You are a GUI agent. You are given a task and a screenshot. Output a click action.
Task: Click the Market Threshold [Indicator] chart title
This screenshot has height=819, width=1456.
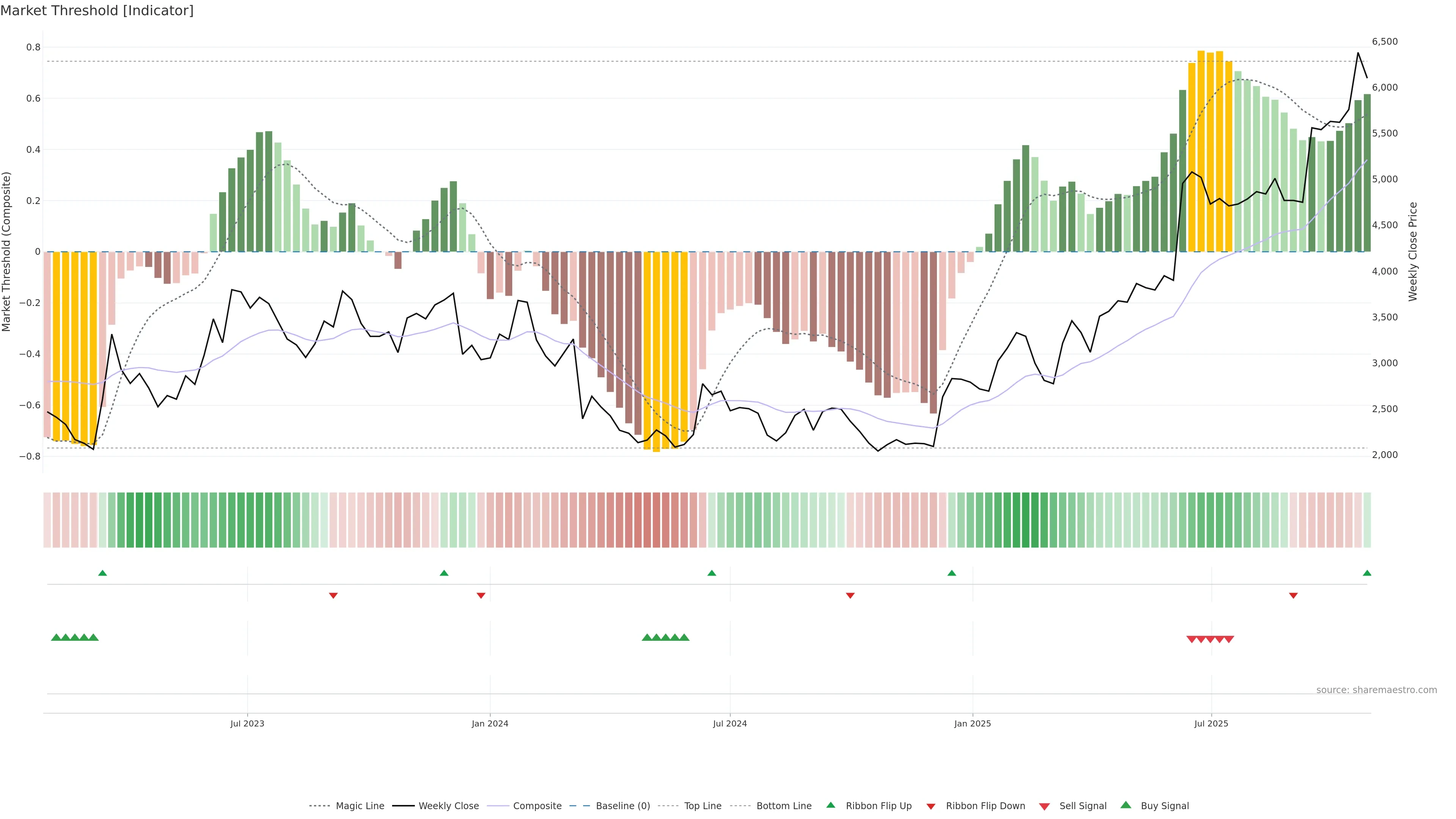pos(97,11)
